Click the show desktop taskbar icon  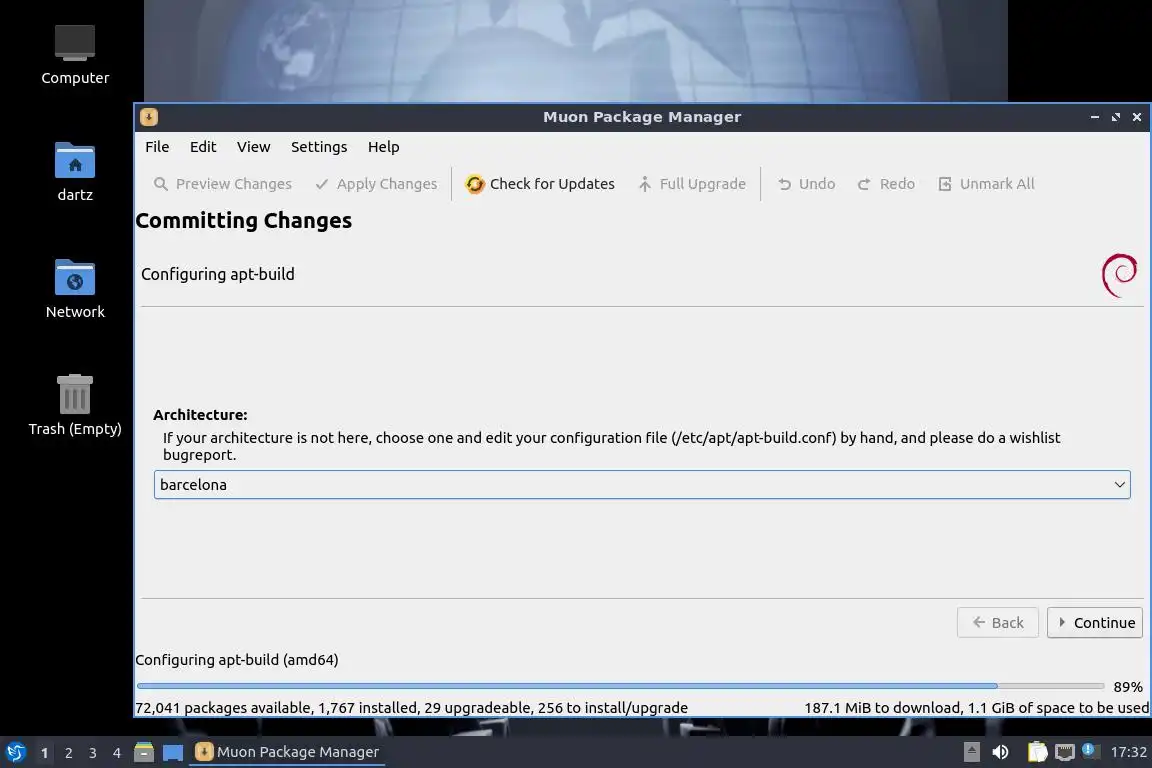tap(173, 752)
